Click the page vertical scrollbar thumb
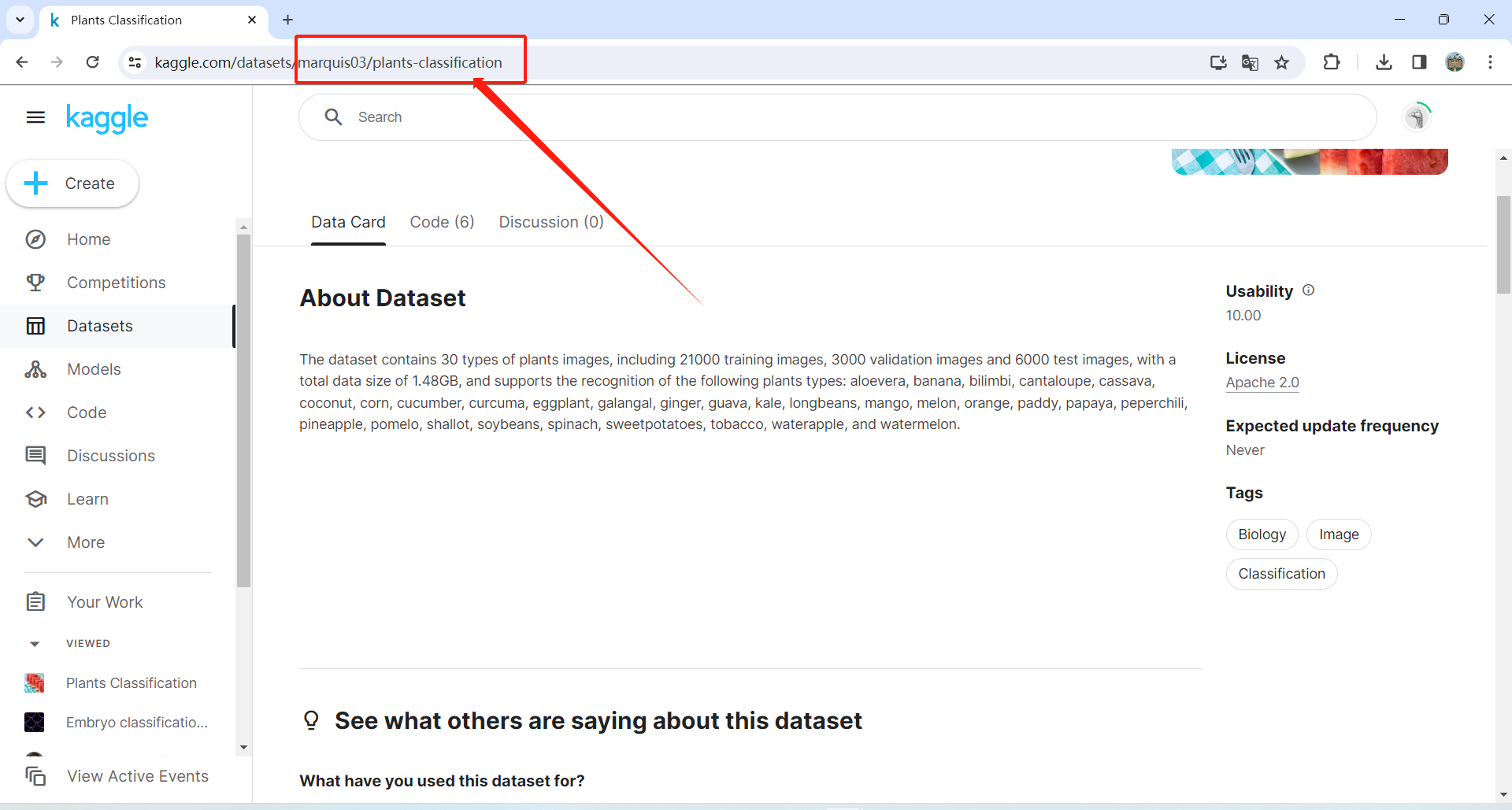The image size is (1512, 810). (x=1503, y=244)
